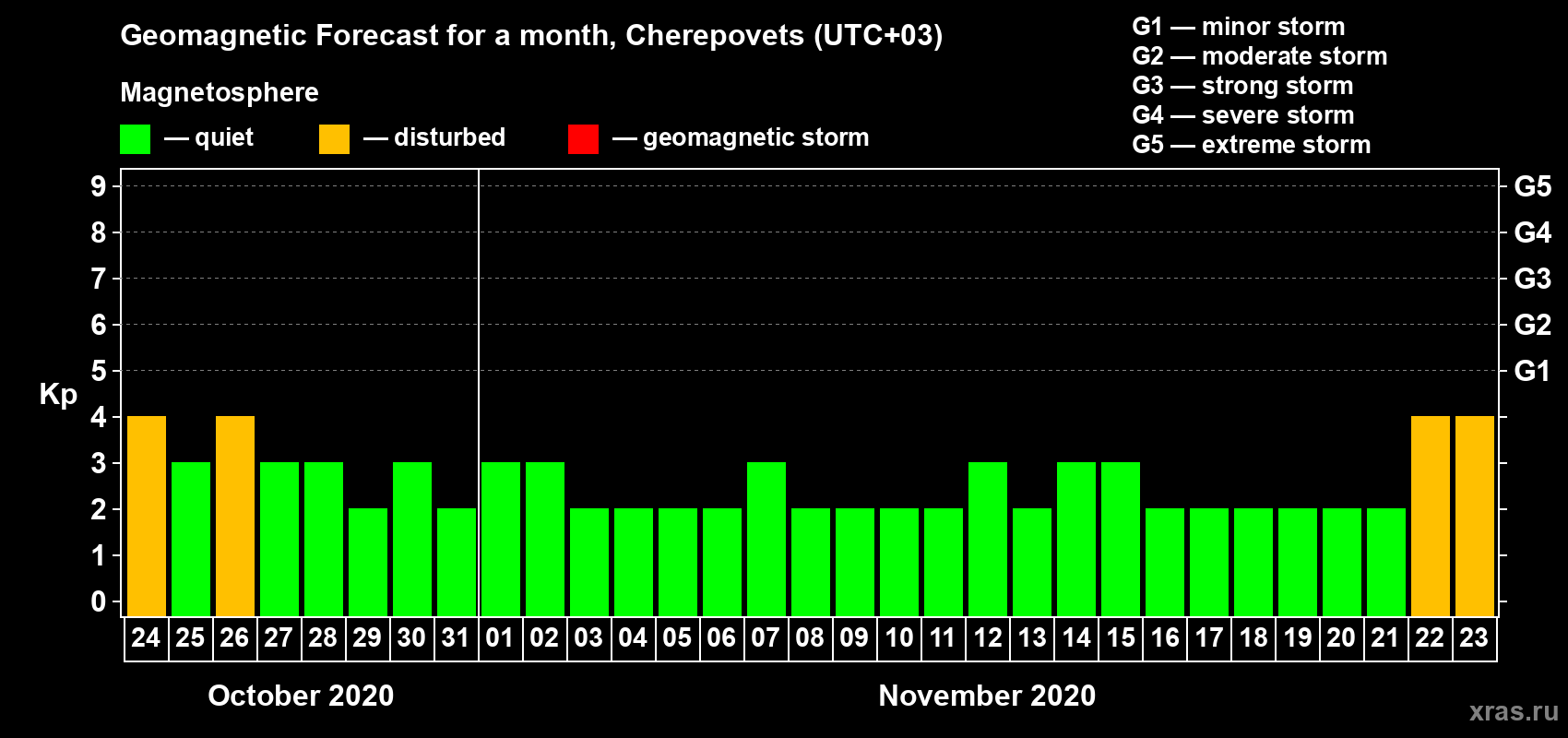Click the date label 23

pos(1474,638)
